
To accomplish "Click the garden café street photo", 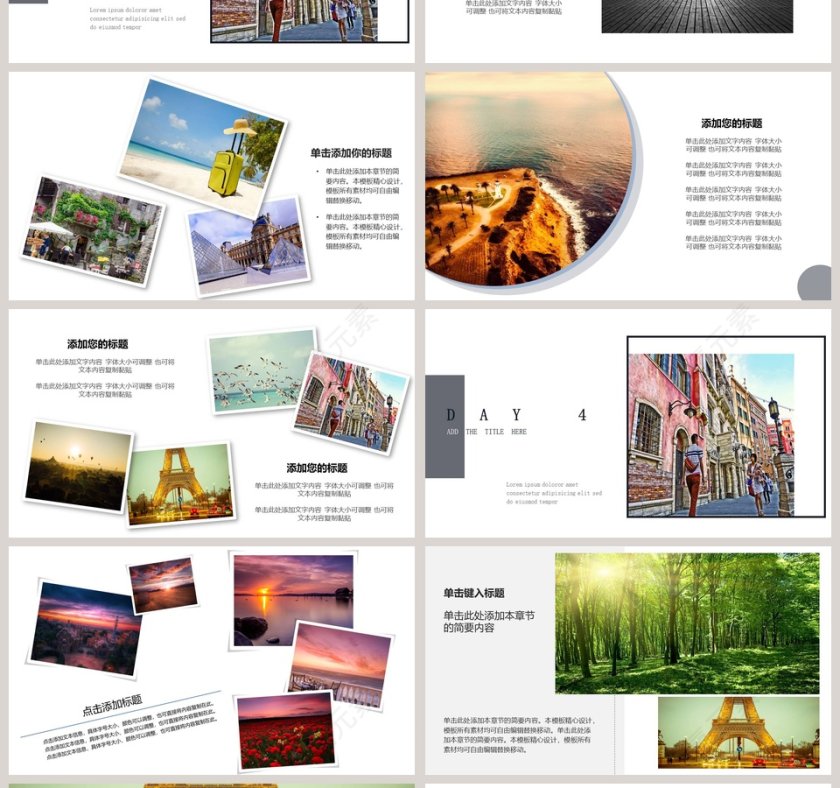I will coord(92,231).
